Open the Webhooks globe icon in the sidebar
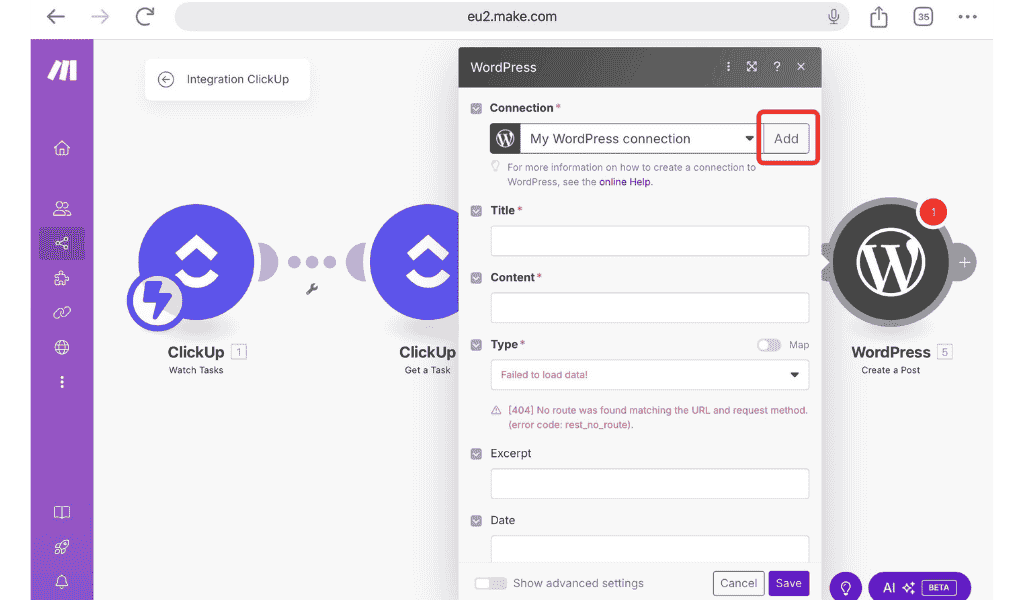 (x=61, y=347)
